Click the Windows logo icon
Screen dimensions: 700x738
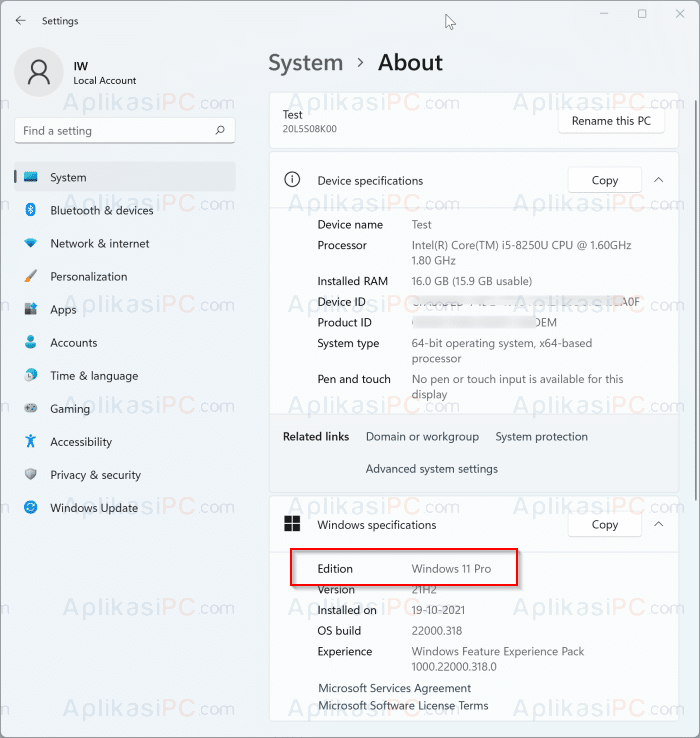(292, 524)
